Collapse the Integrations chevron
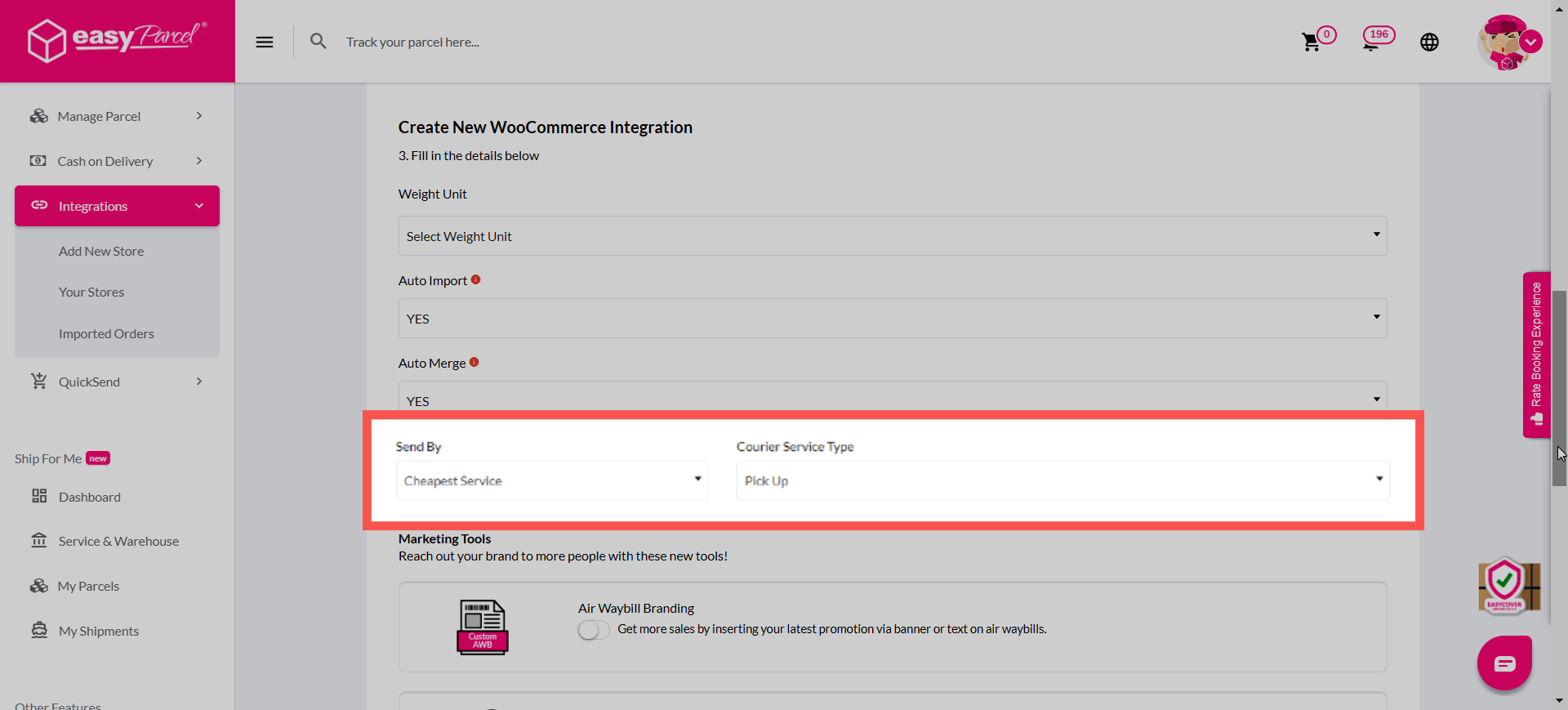 pyautogui.click(x=199, y=206)
